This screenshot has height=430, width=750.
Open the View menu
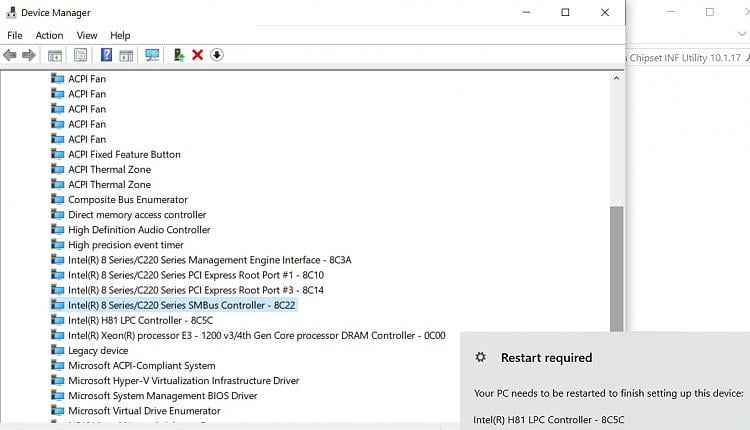coord(87,35)
